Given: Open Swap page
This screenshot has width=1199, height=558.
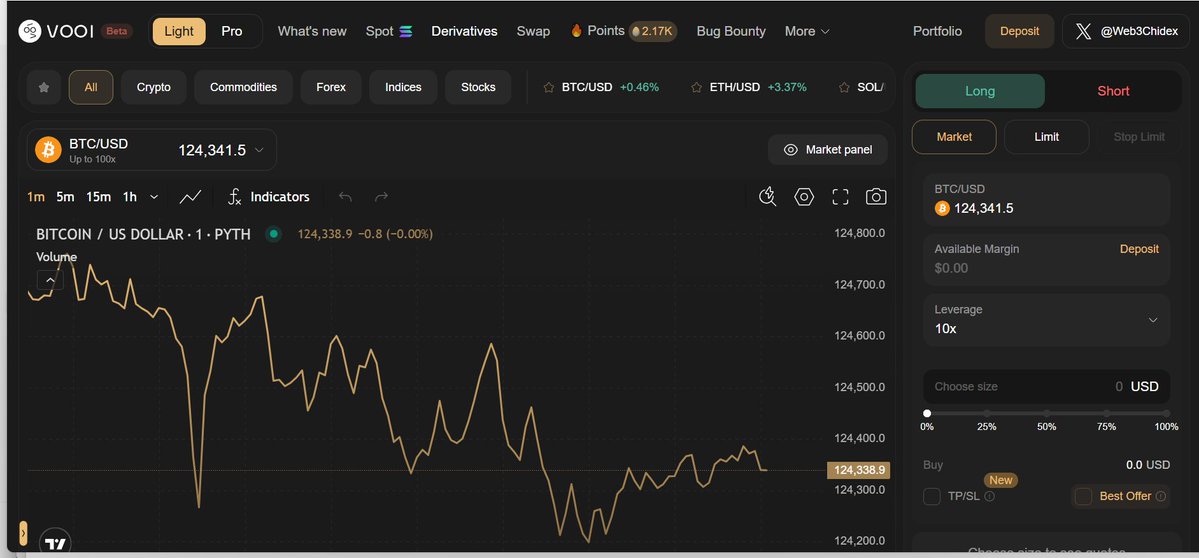Looking at the screenshot, I should [x=533, y=31].
